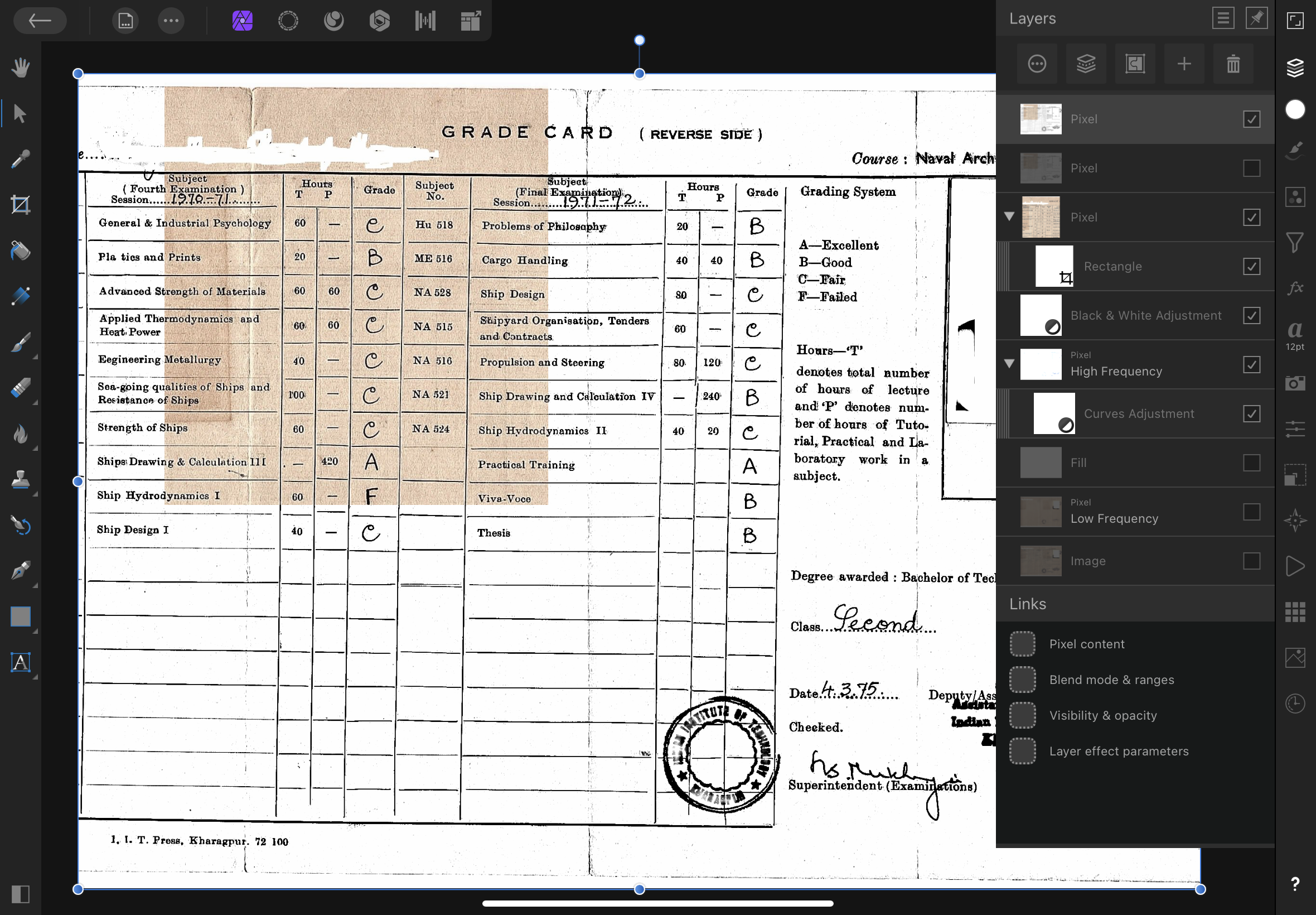Open the document menu icon
Image resolution: width=1316 pixels, height=915 pixels.
[x=125, y=21]
